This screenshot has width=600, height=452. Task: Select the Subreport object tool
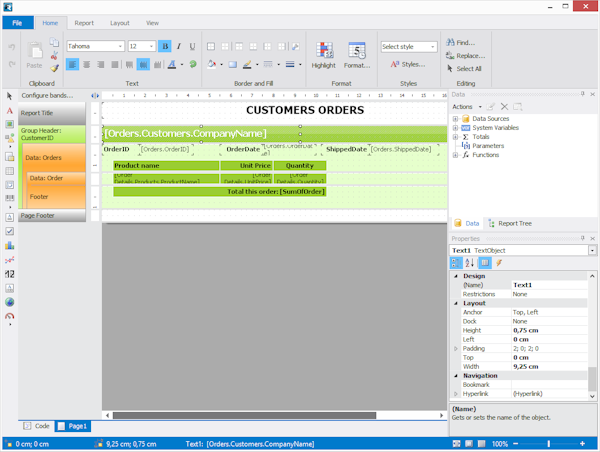click(x=10, y=157)
